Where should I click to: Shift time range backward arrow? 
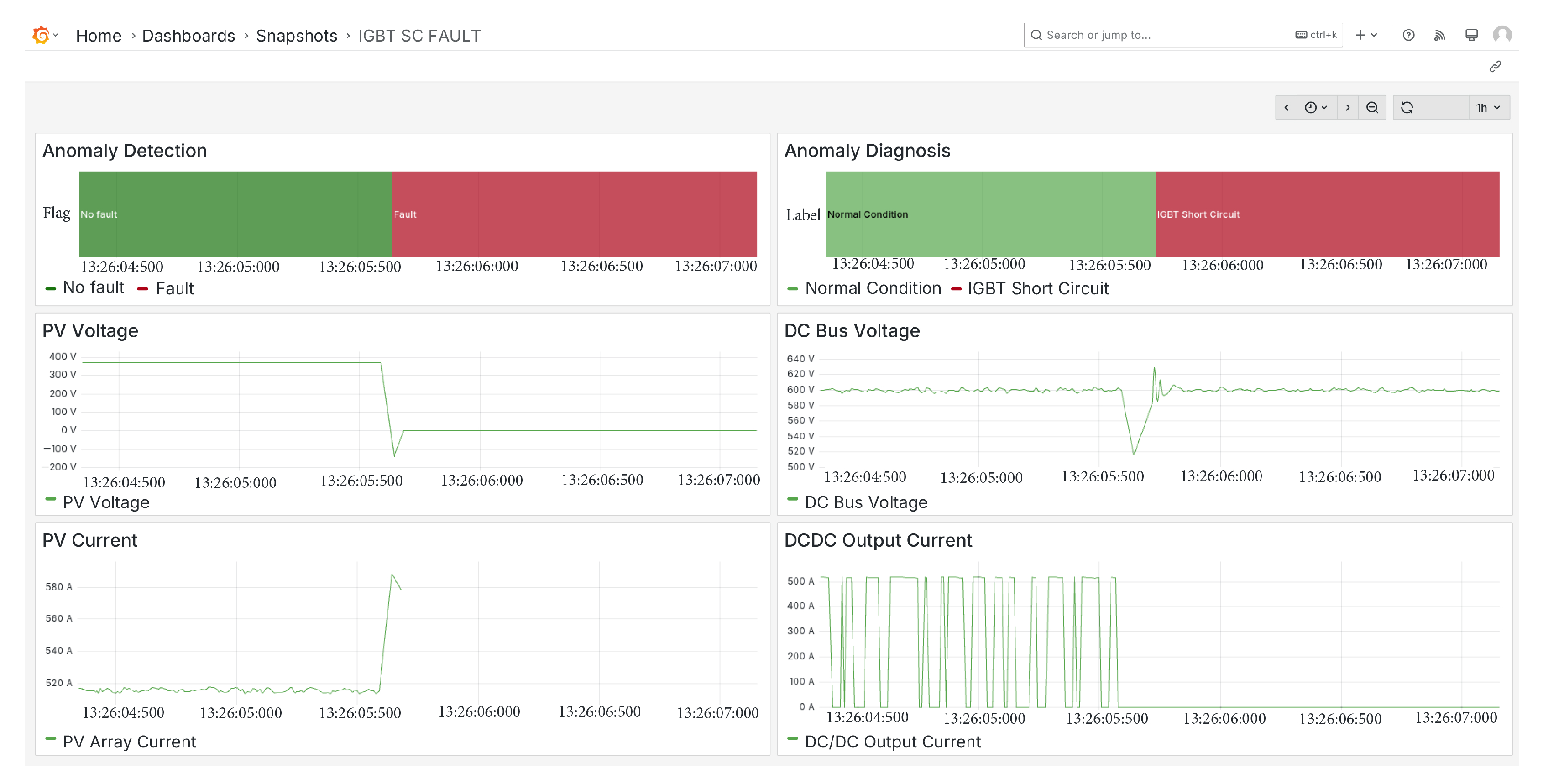1286,108
